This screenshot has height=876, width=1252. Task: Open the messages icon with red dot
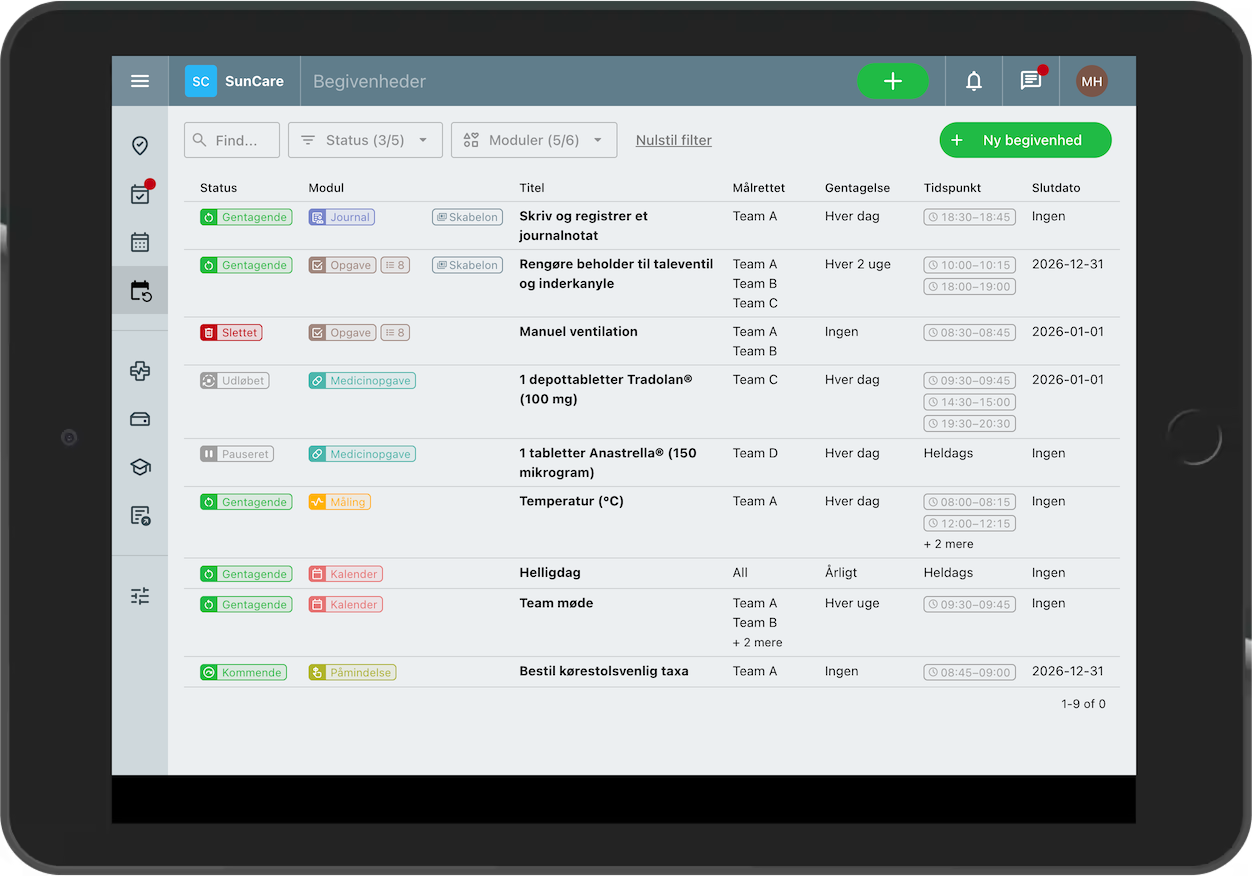click(x=1030, y=81)
